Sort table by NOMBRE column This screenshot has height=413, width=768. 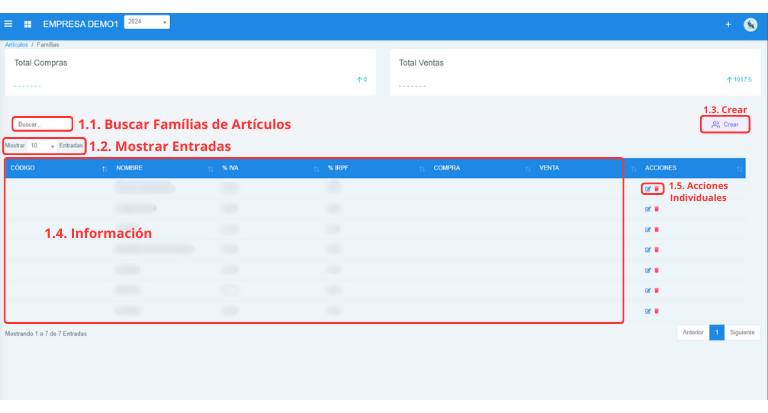pyautogui.click(x=164, y=168)
